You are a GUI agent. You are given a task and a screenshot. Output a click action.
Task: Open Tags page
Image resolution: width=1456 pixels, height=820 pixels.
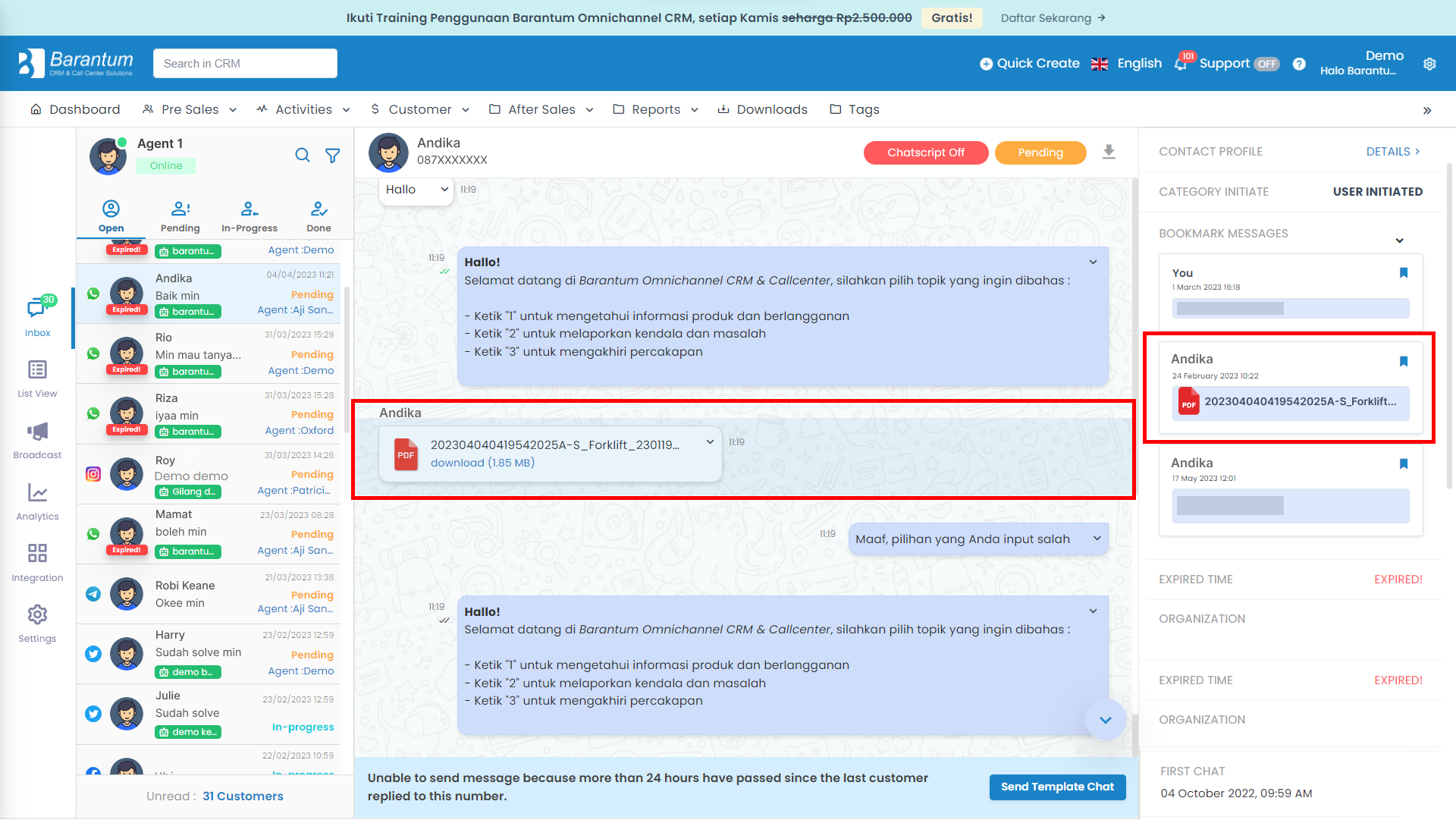(855, 110)
